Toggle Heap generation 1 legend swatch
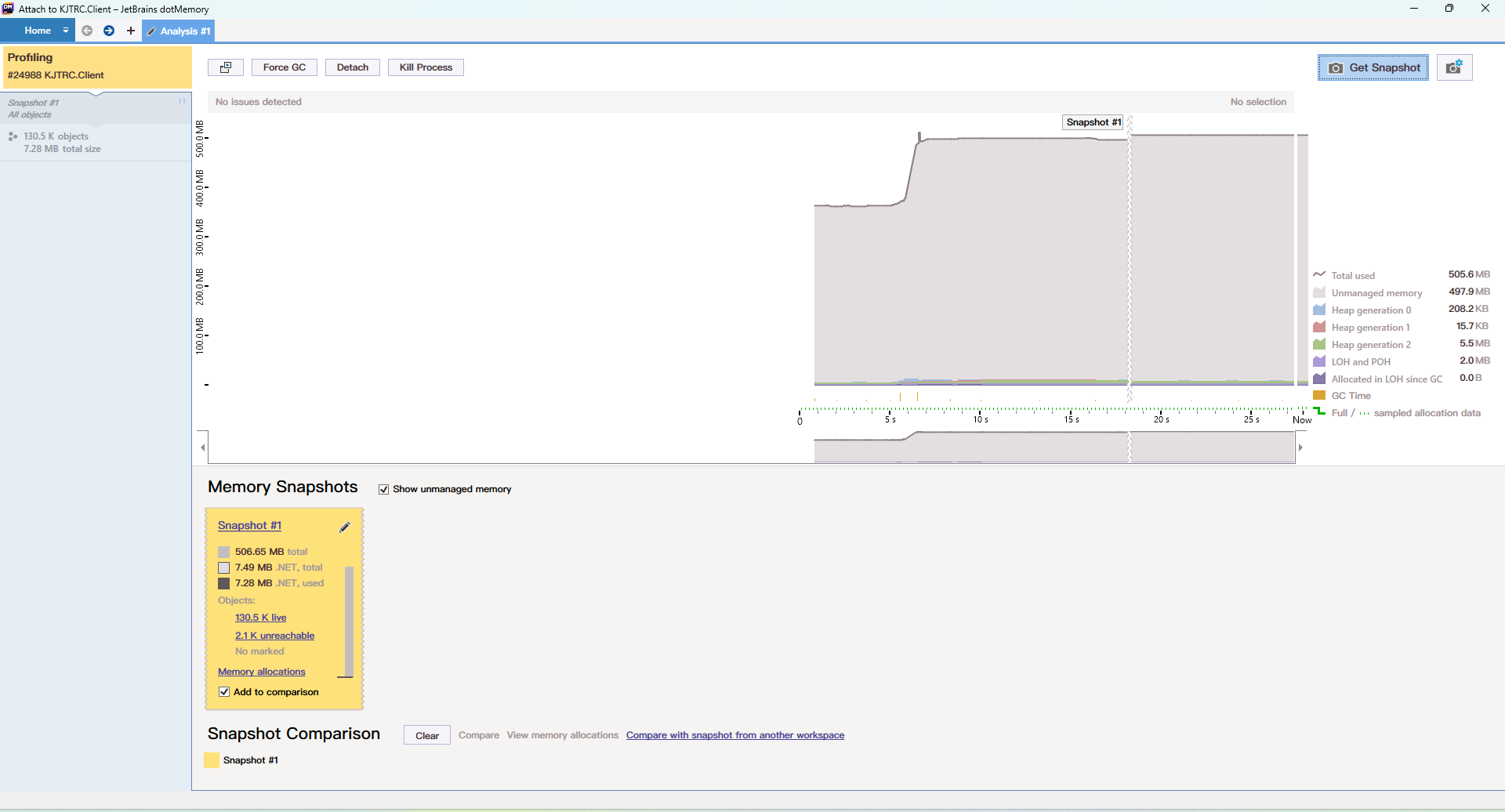The height and width of the screenshot is (812, 1505). pyautogui.click(x=1319, y=326)
